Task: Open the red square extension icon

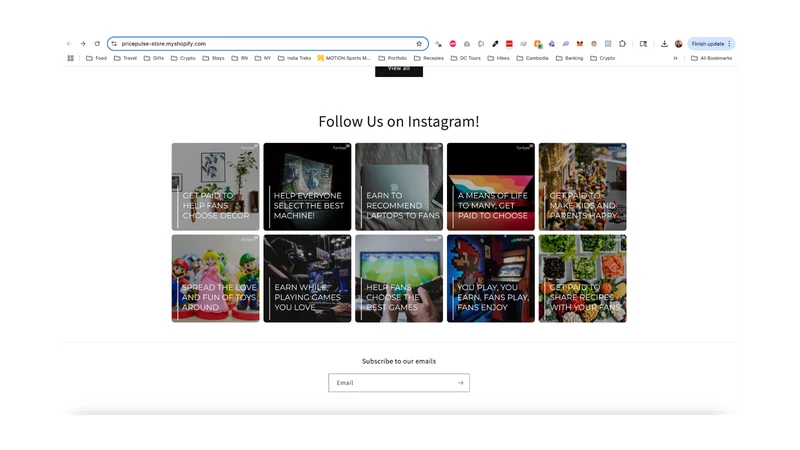Action: [509, 44]
